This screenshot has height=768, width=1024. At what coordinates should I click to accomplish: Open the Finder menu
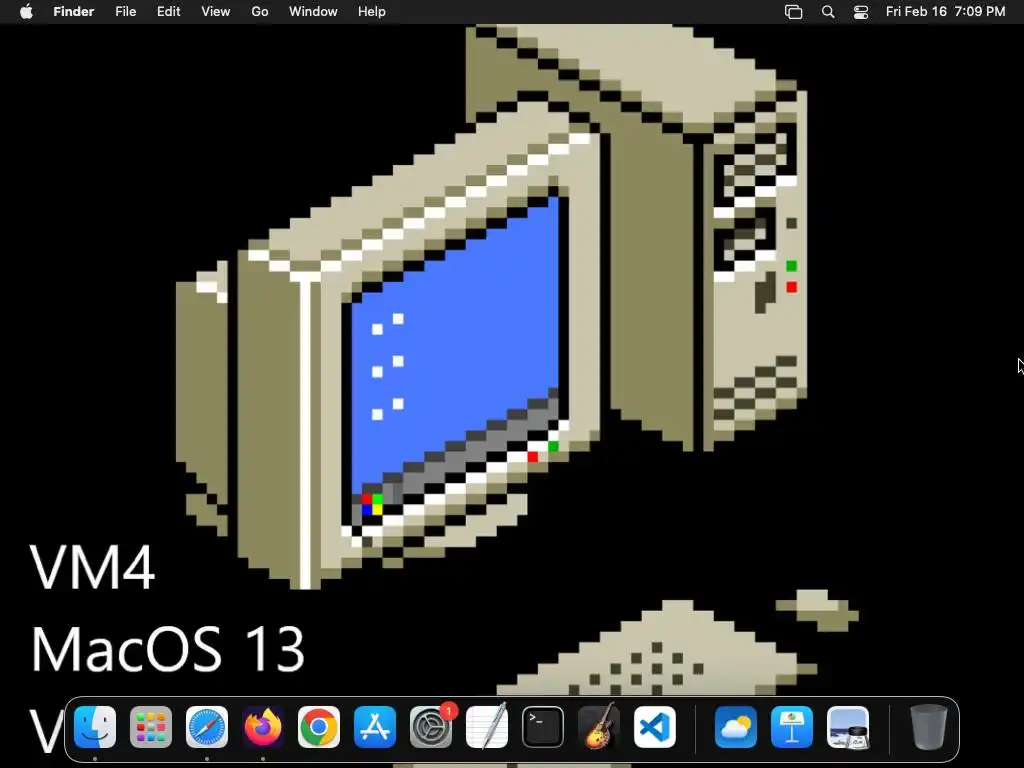pos(74,12)
